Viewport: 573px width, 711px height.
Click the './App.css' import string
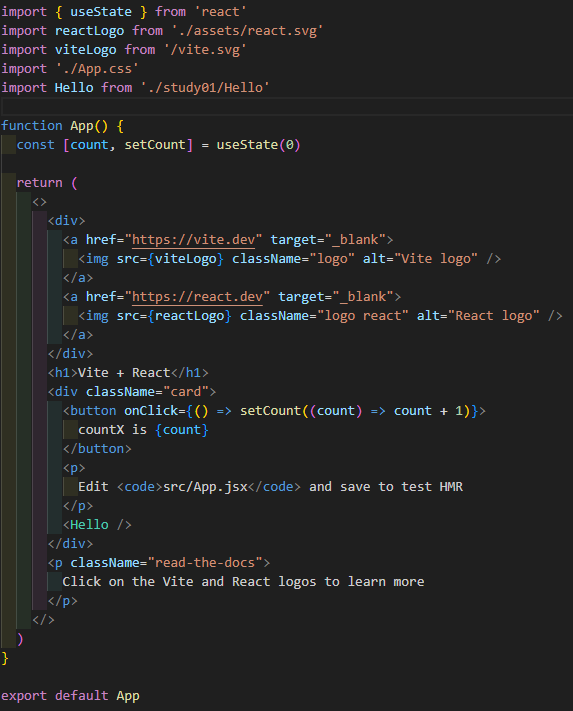pos(97,68)
